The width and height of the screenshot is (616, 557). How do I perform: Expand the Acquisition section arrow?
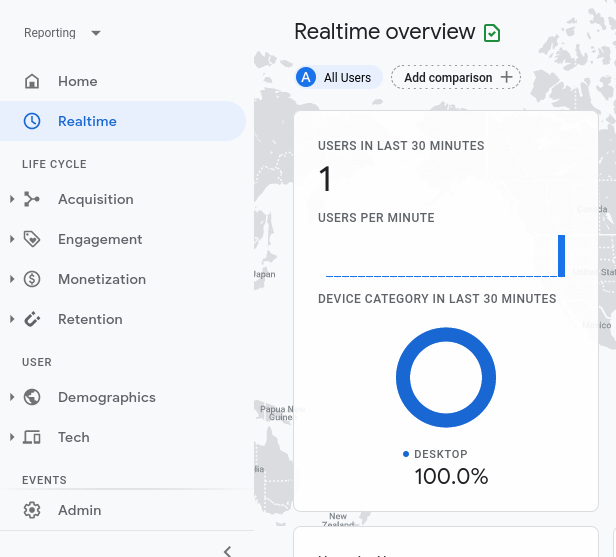12,199
